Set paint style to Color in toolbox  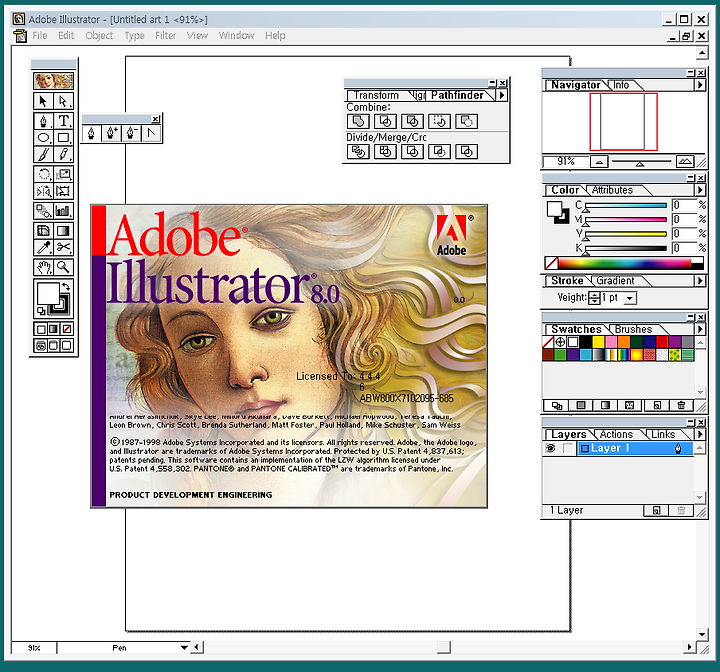point(41,329)
